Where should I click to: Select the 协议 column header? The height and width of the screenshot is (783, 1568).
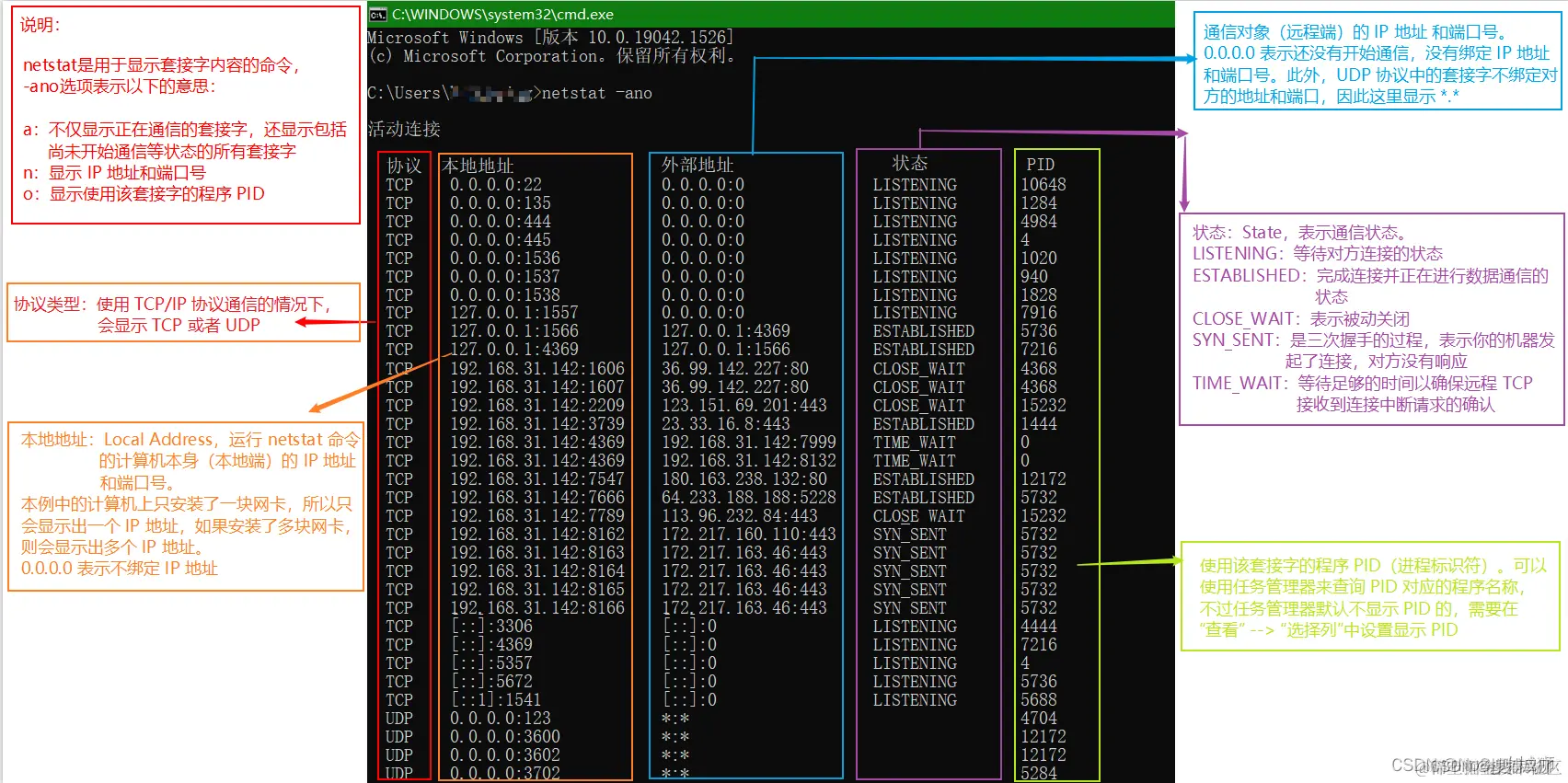coord(404,166)
